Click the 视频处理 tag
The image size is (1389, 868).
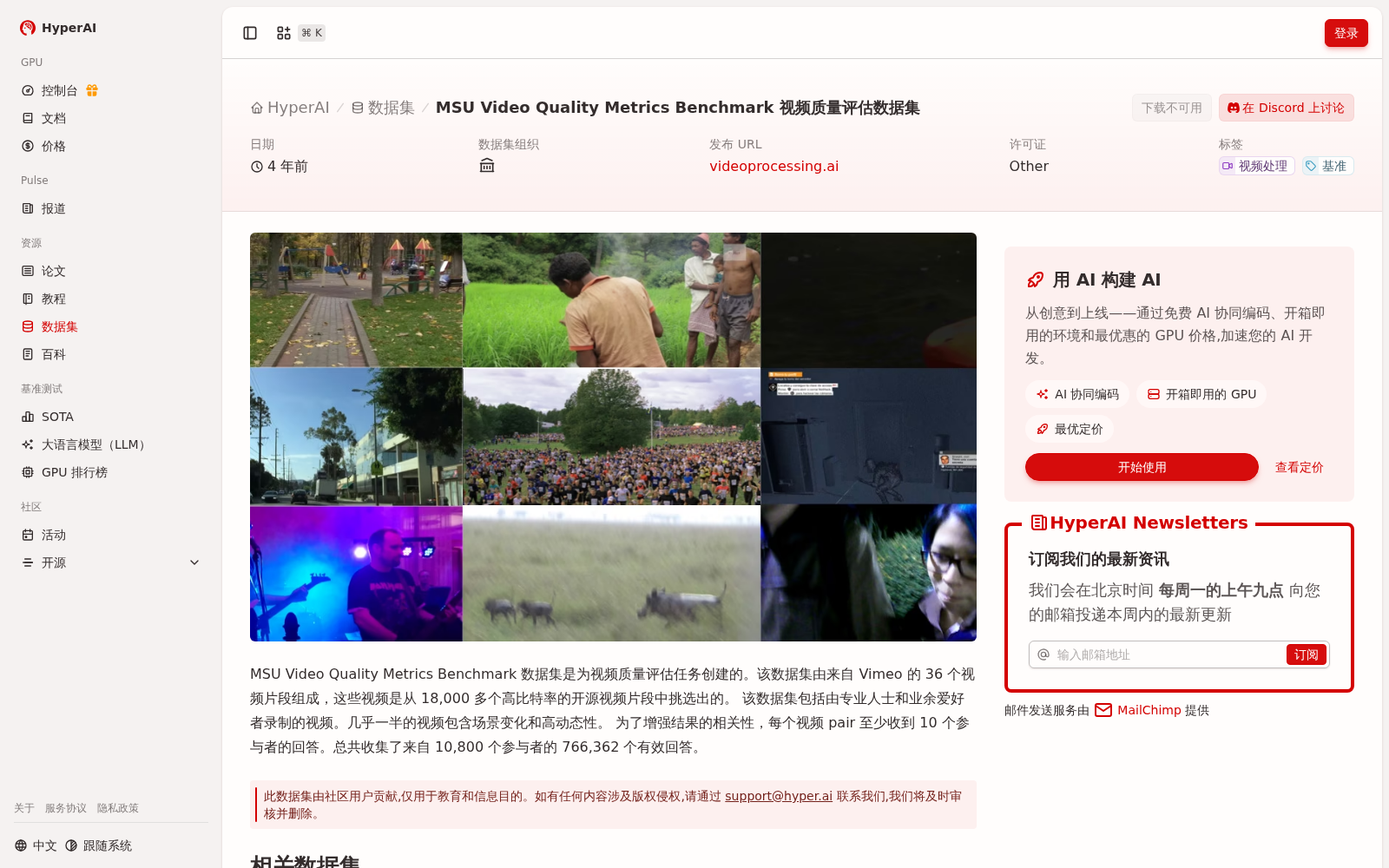pyautogui.click(x=1256, y=166)
